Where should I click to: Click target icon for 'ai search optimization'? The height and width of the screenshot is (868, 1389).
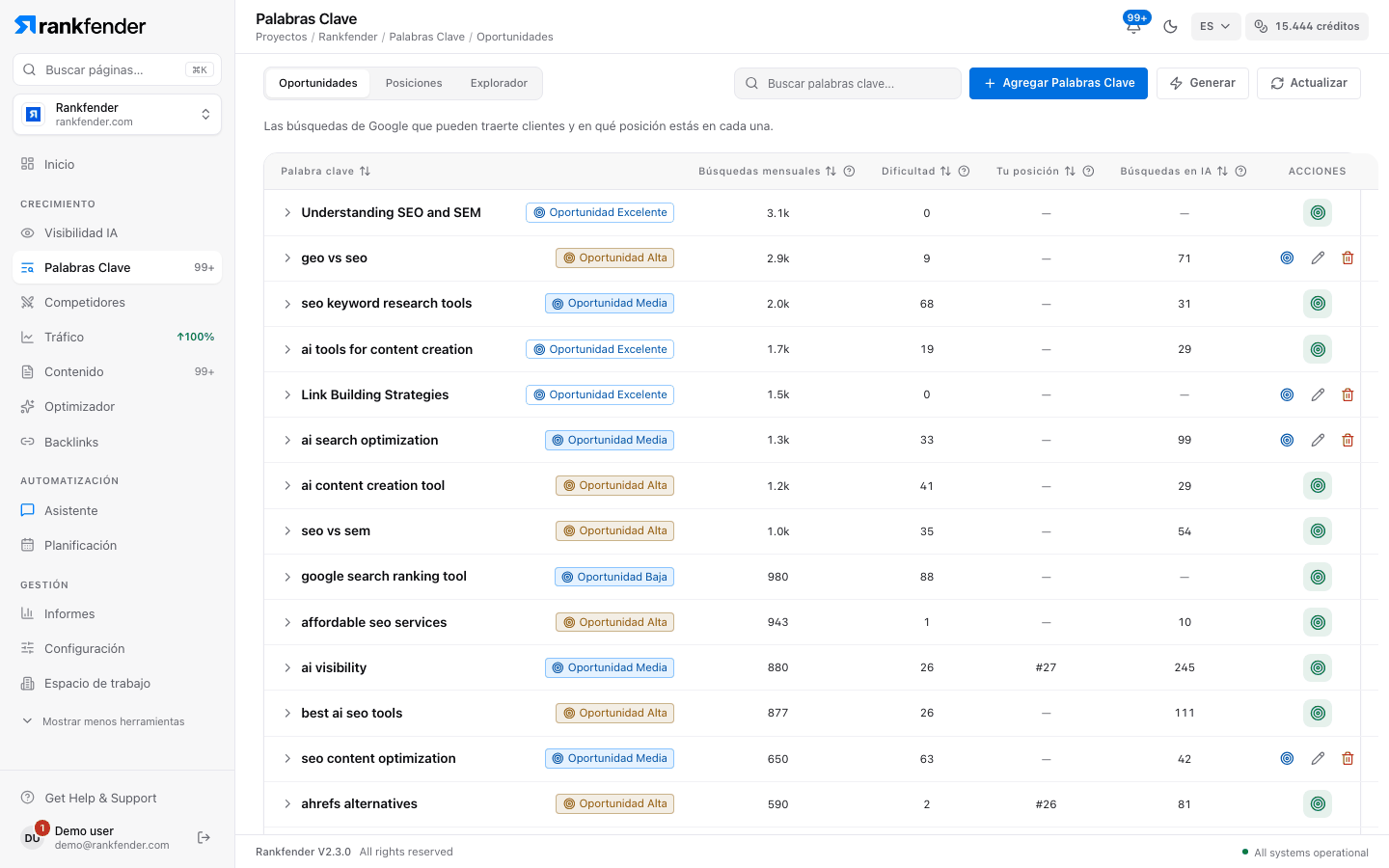(1287, 440)
